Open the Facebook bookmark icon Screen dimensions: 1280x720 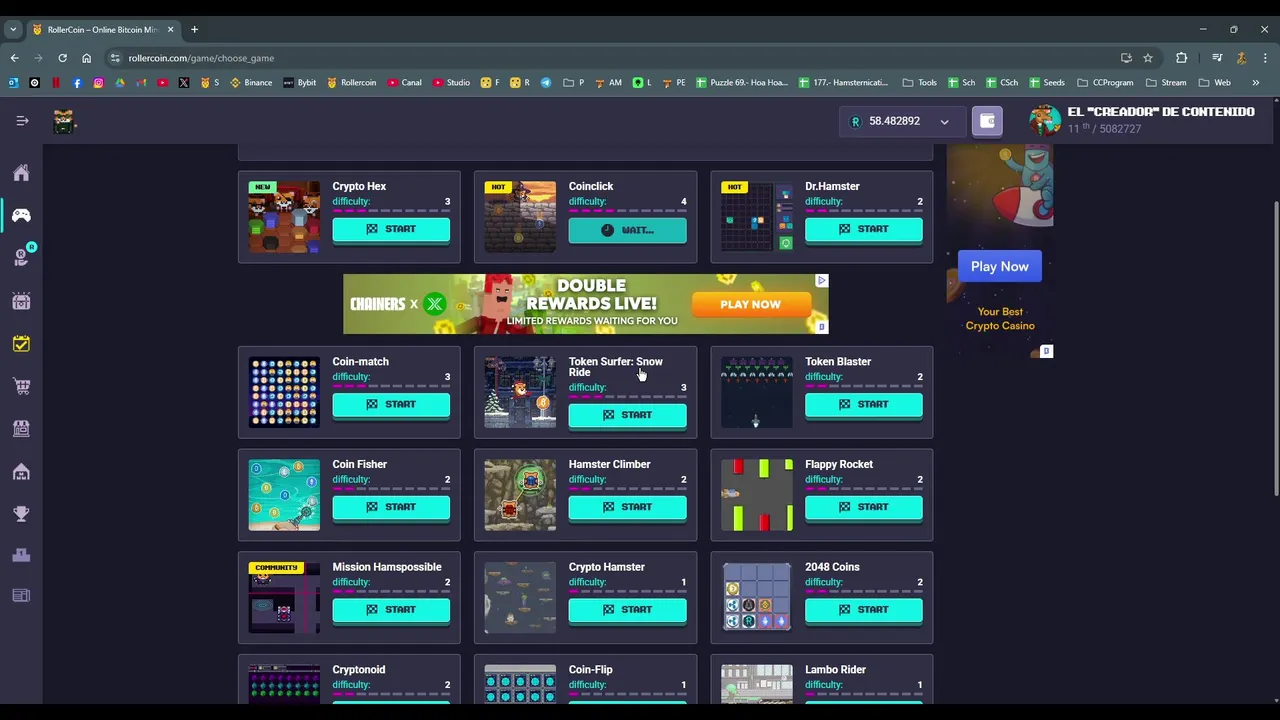pyautogui.click(x=77, y=83)
